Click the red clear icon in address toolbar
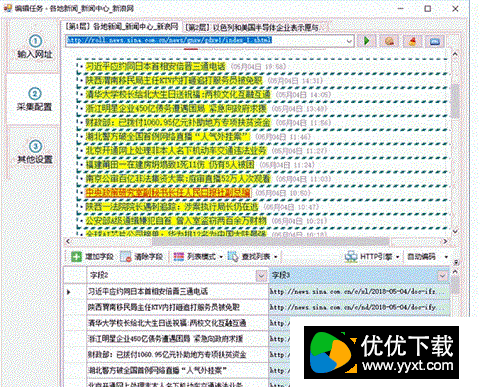This screenshot has width=480, height=387. click(412, 41)
